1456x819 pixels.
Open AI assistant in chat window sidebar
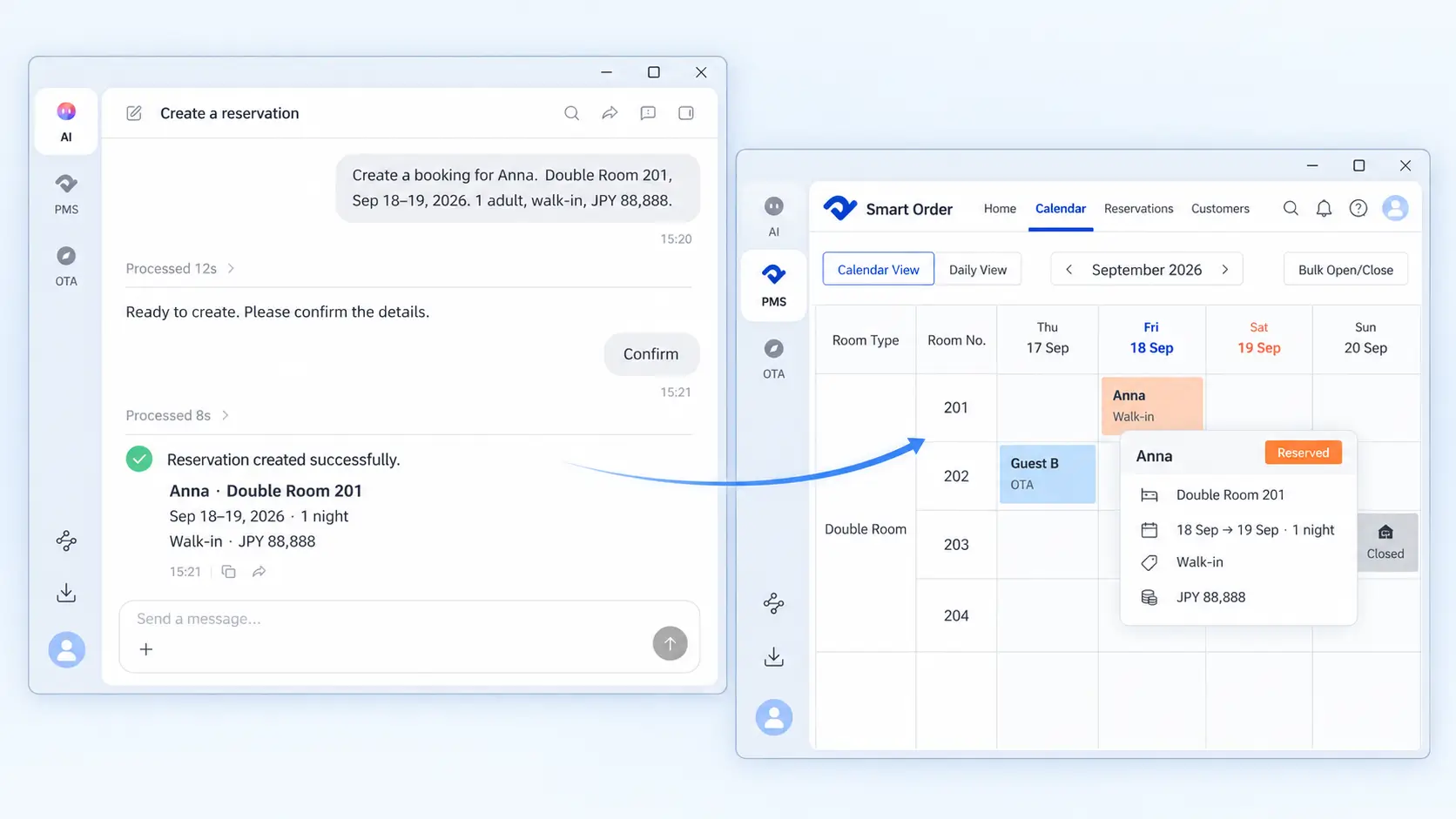tap(66, 122)
